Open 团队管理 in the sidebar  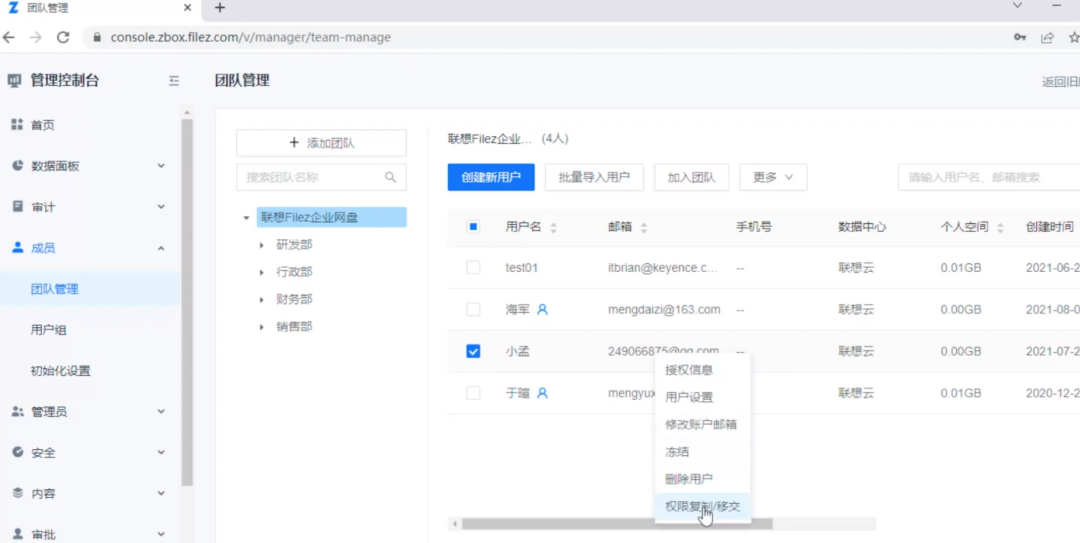(x=90, y=289)
